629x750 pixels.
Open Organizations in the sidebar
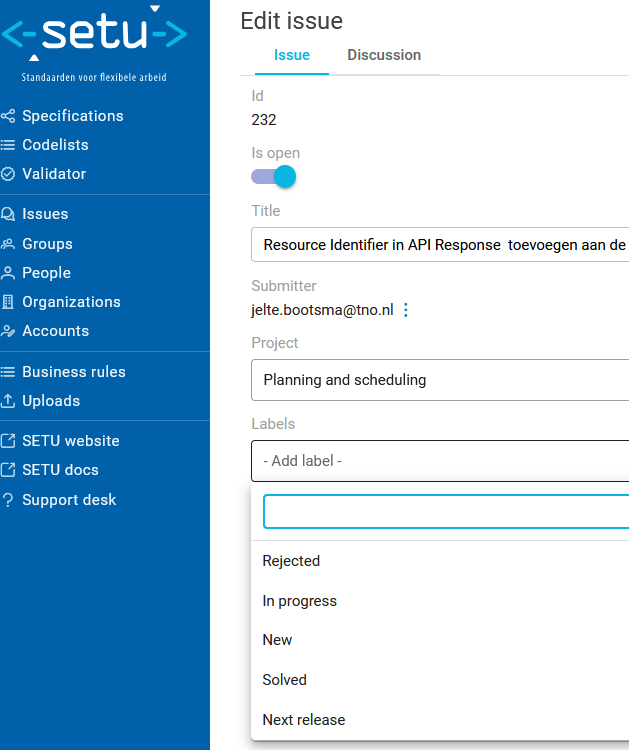coord(71,302)
